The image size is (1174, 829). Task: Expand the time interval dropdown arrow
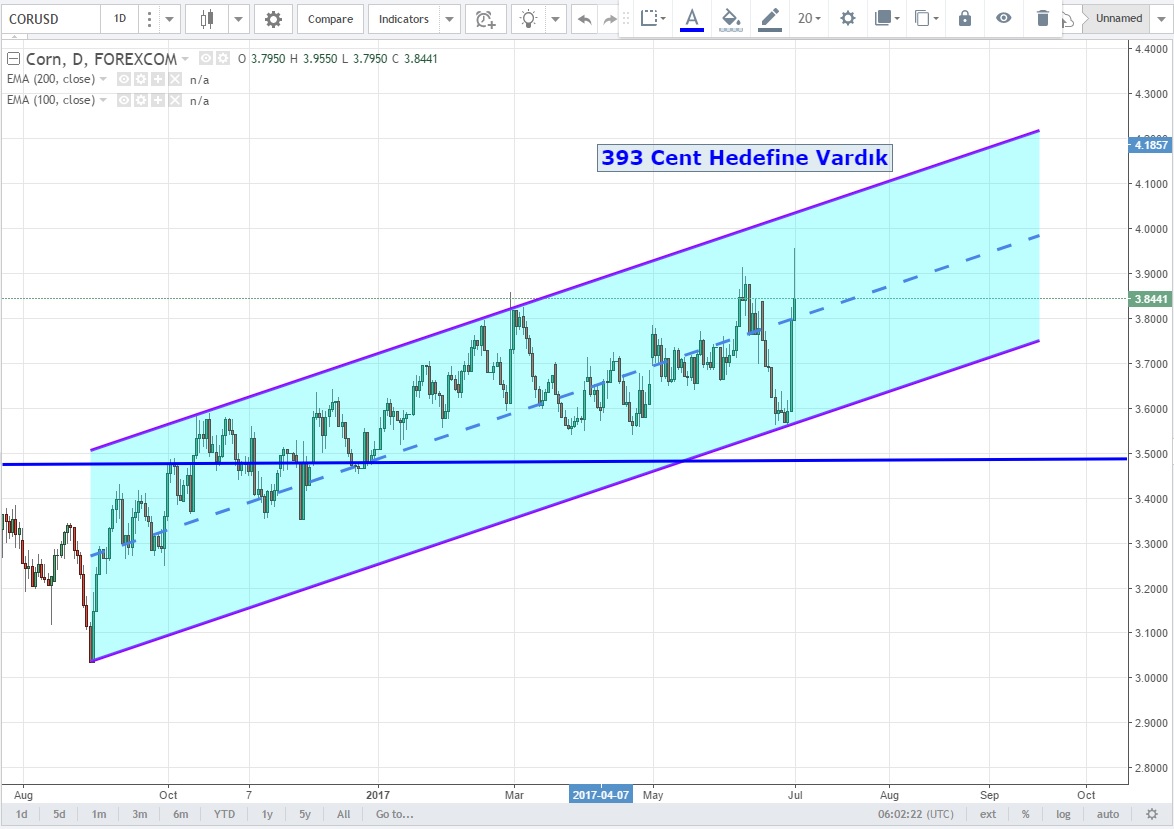coord(168,19)
